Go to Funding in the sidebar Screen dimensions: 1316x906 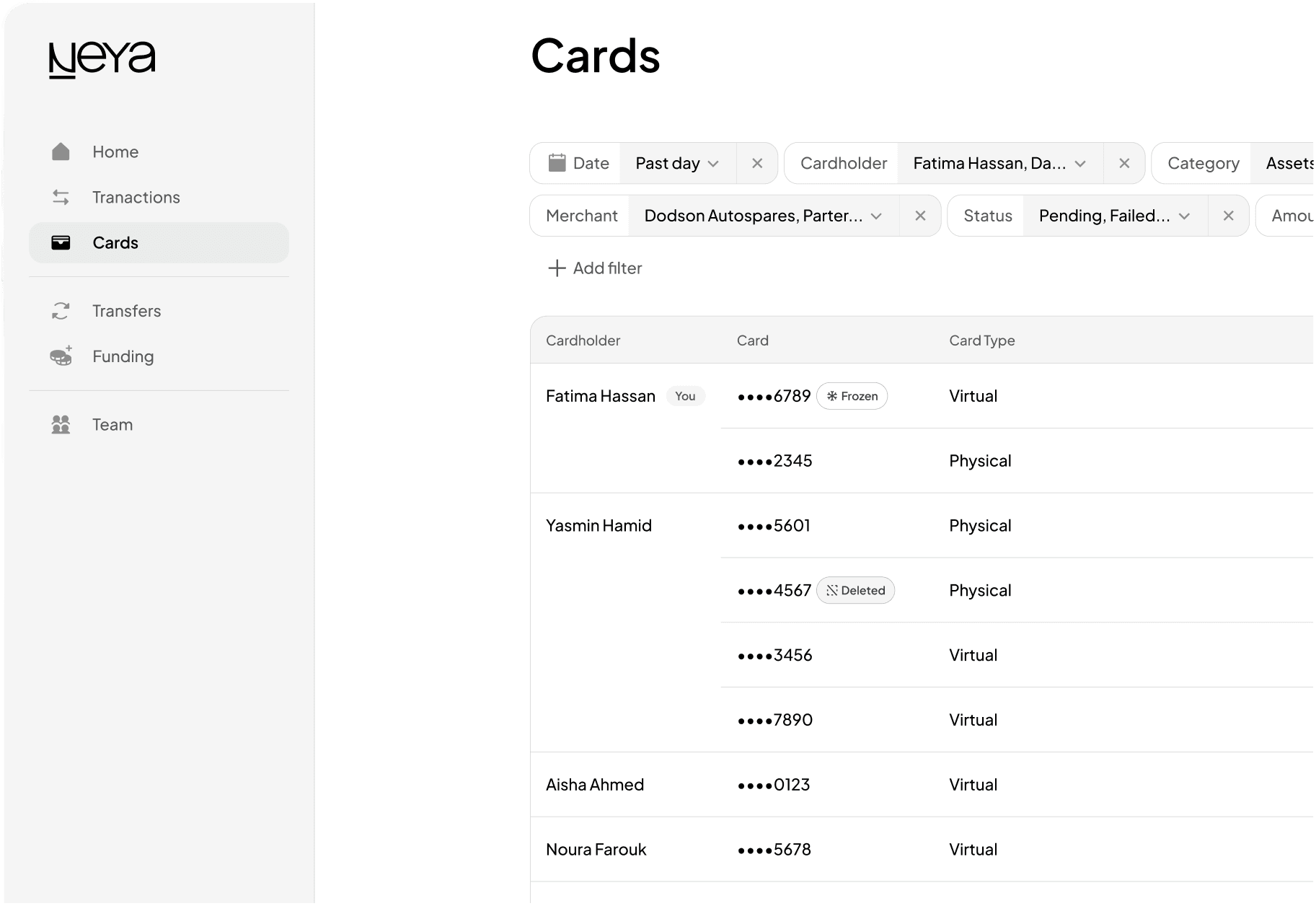[123, 356]
